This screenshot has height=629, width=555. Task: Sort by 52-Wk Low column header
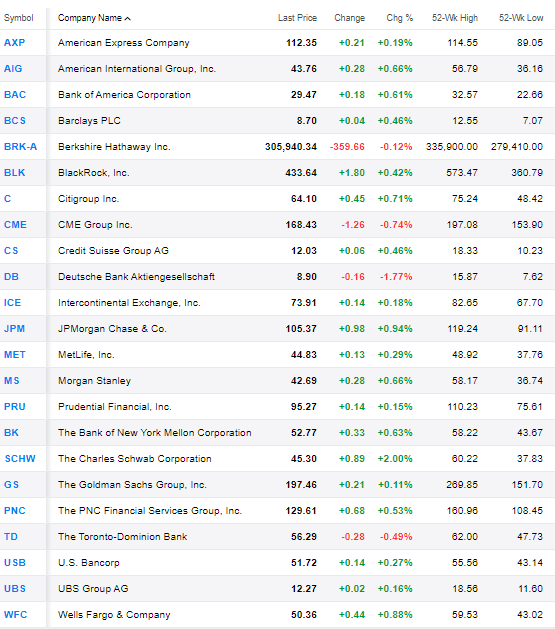(521, 18)
